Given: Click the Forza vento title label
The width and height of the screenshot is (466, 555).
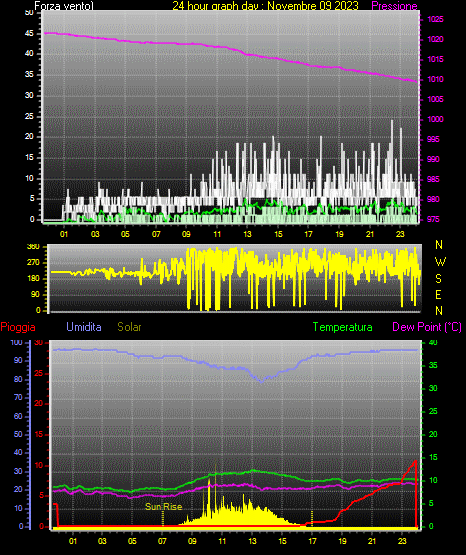Looking at the screenshot, I should pos(64,6).
